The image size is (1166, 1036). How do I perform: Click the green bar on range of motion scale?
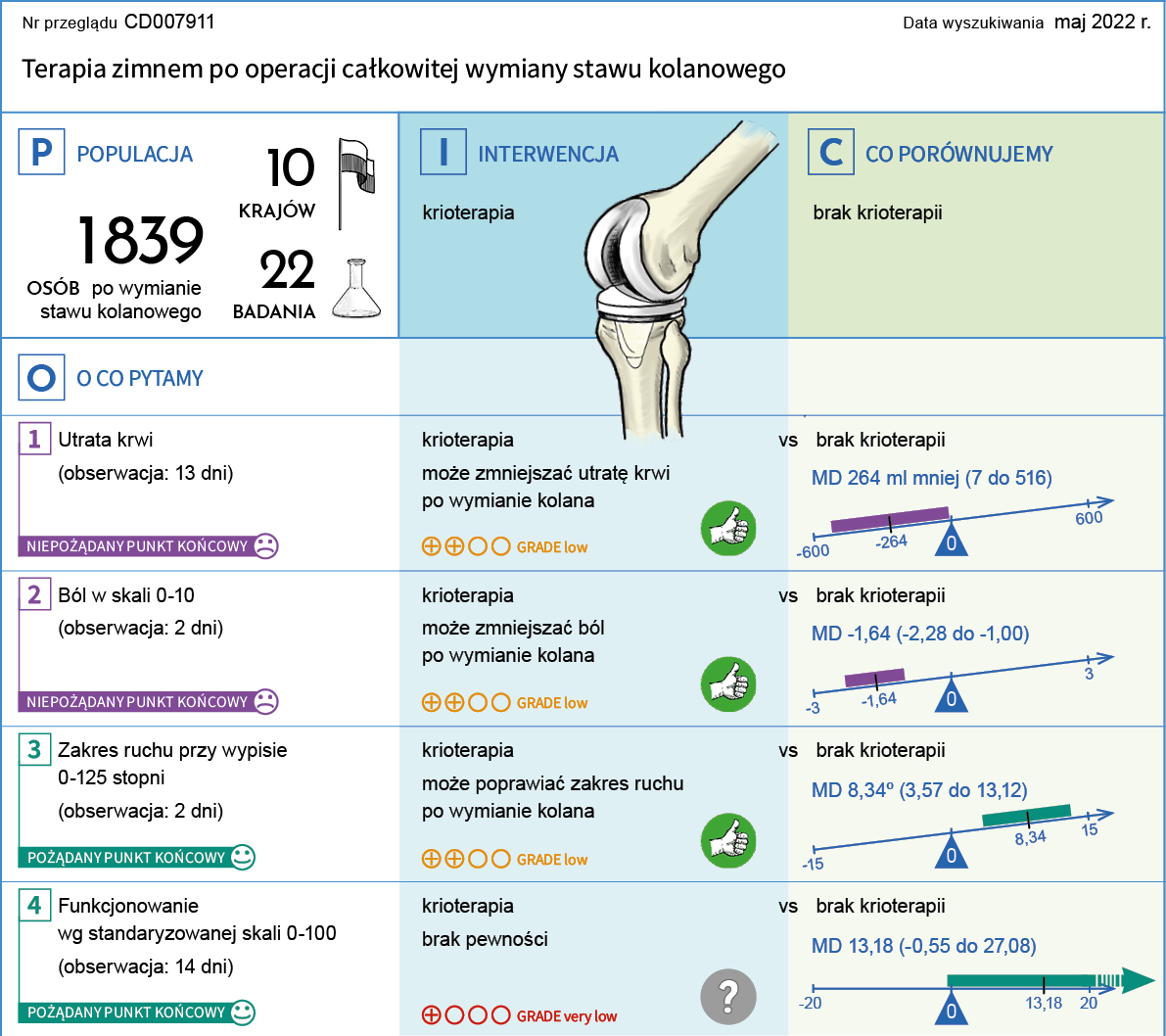pyautogui.click(x=1026, y=815)
